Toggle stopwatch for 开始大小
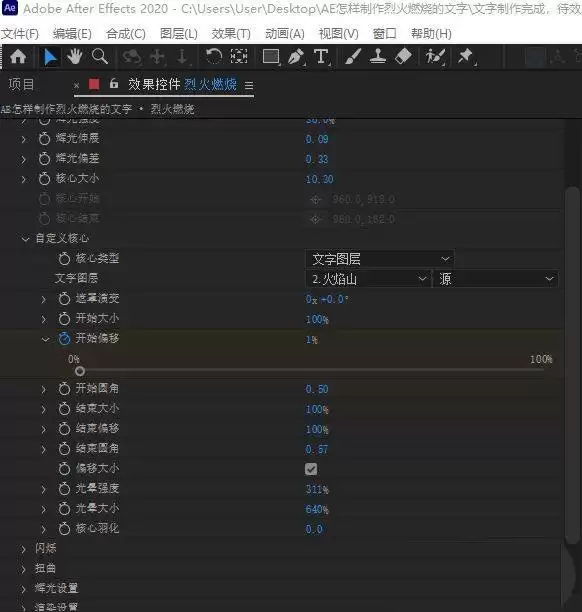The image size is (582, 612). pyautogui.click(x=64, y=318)
